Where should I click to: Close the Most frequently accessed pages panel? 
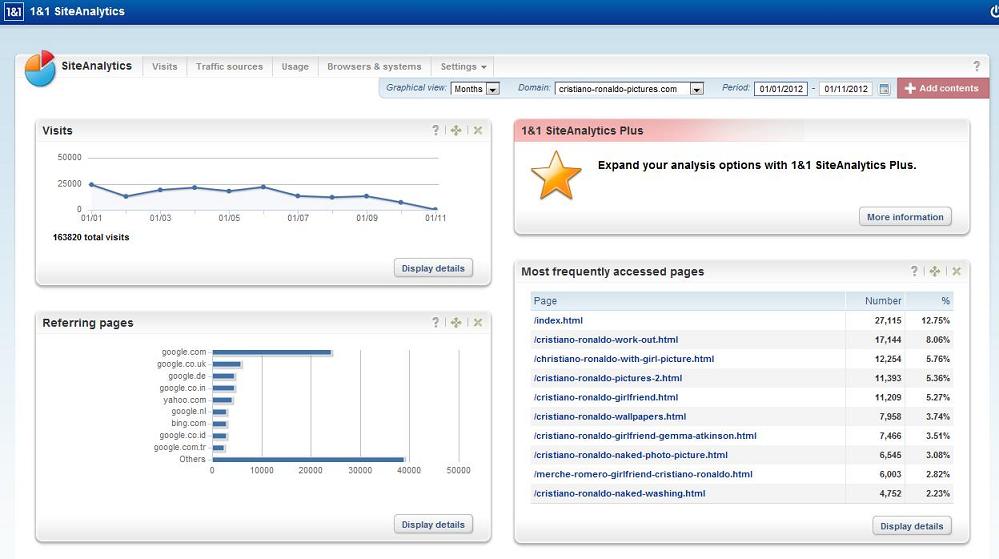[x=956, y=271]
